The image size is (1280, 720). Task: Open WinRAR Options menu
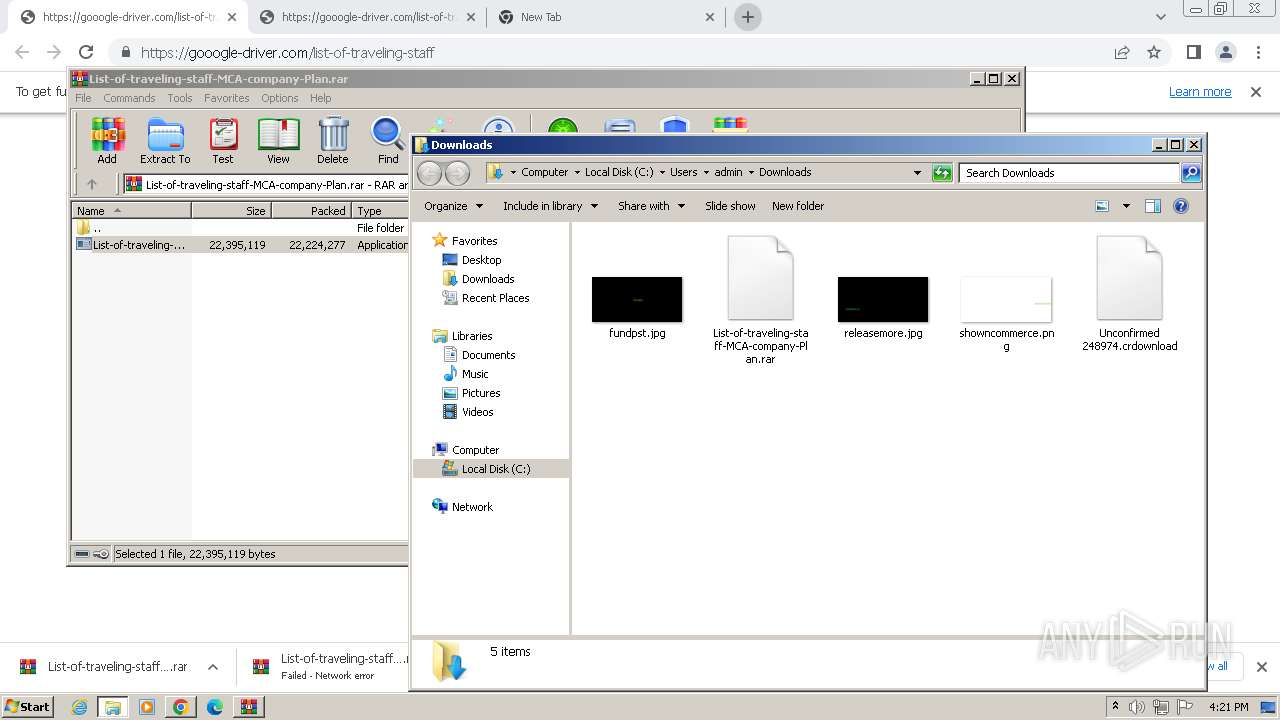[280, 98]
